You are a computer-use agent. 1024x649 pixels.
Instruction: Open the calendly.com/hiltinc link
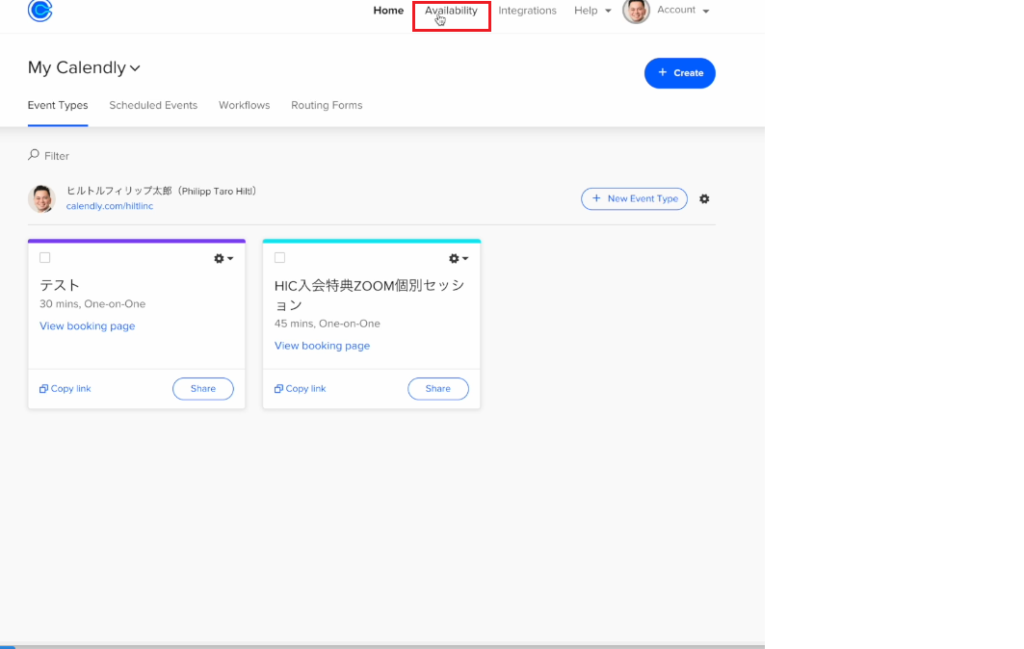[110, 206]
